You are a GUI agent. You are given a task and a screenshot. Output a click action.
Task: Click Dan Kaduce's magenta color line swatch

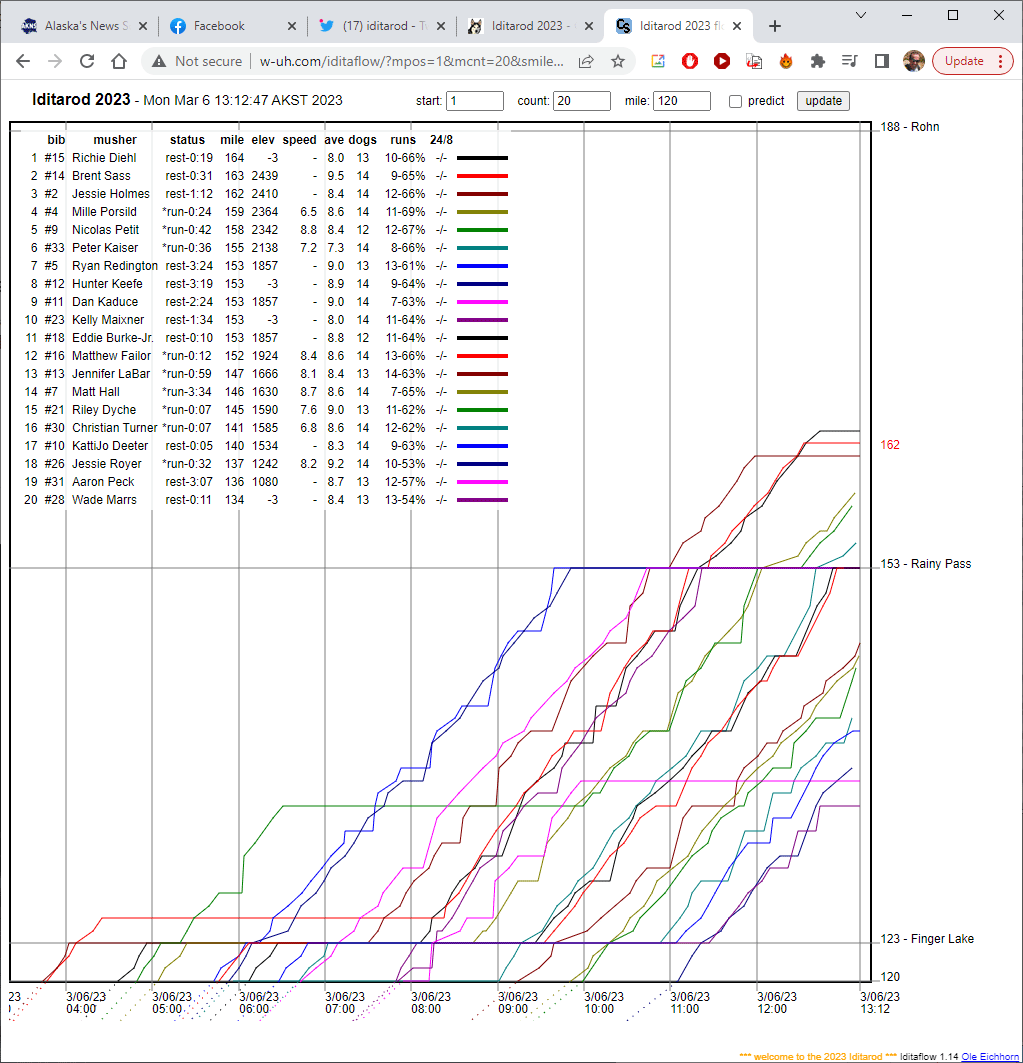point(482,302)
